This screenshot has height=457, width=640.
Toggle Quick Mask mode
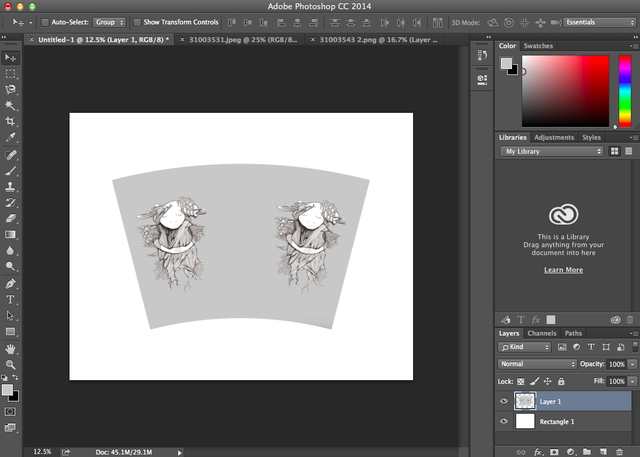coord(10,411)
